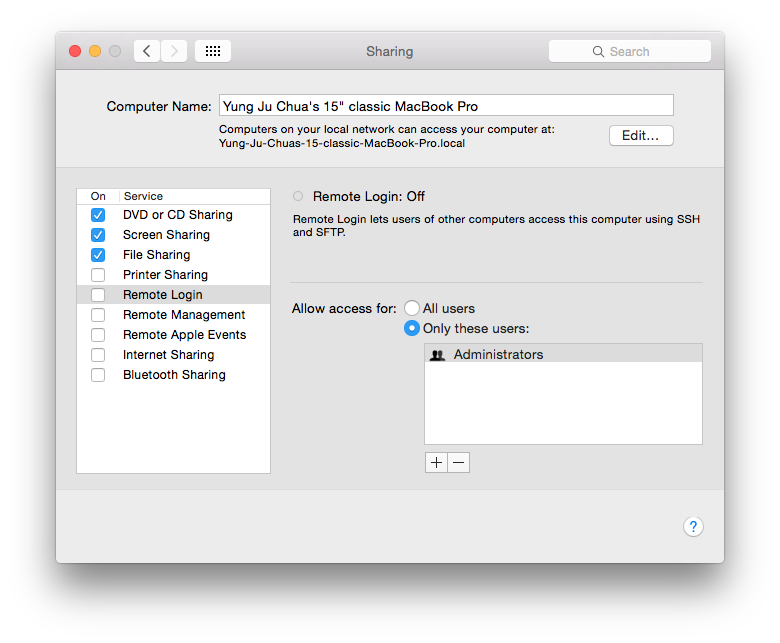Remove the user with the minus button
This screenshot has height=643, width=780.
click(x=459, y=462)
